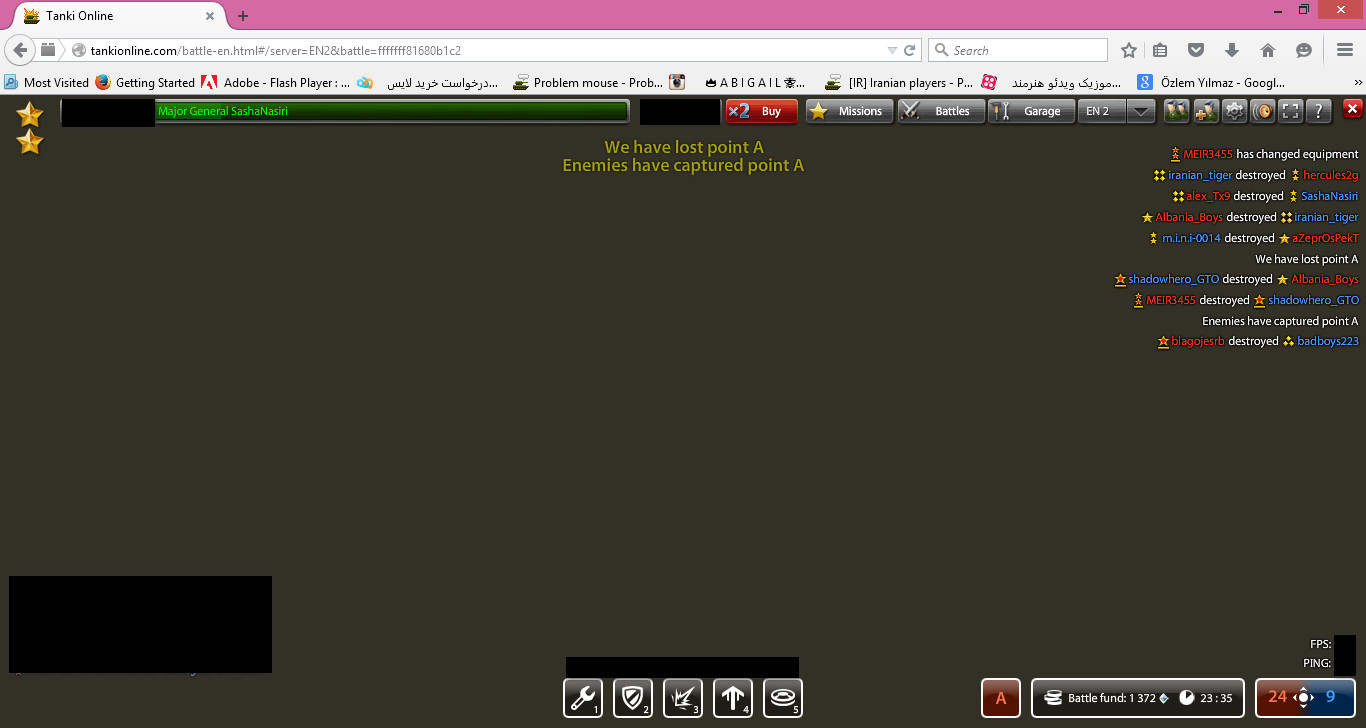Toggle fullscreen mode in the game

click(x=1291, y=111)
